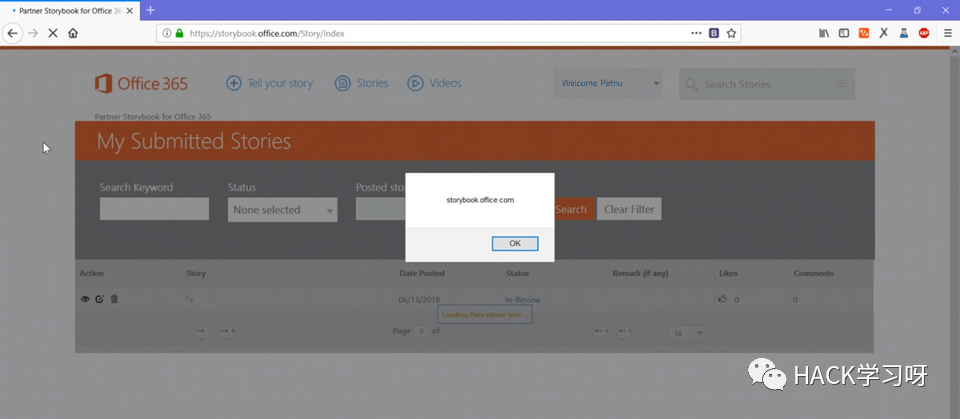Toggle the Firefox sidebar icon
Image resolution: width=960 pixels, height=419 pixels.
tap(844, 33)
